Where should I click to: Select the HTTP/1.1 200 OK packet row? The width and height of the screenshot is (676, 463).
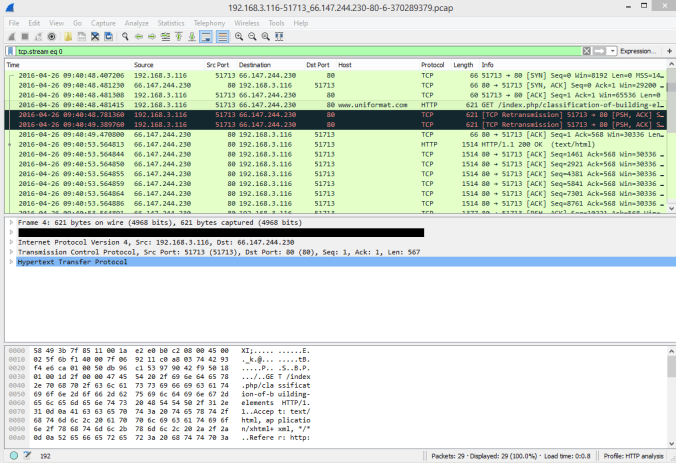pyautogui.click(x=336, y=144)
